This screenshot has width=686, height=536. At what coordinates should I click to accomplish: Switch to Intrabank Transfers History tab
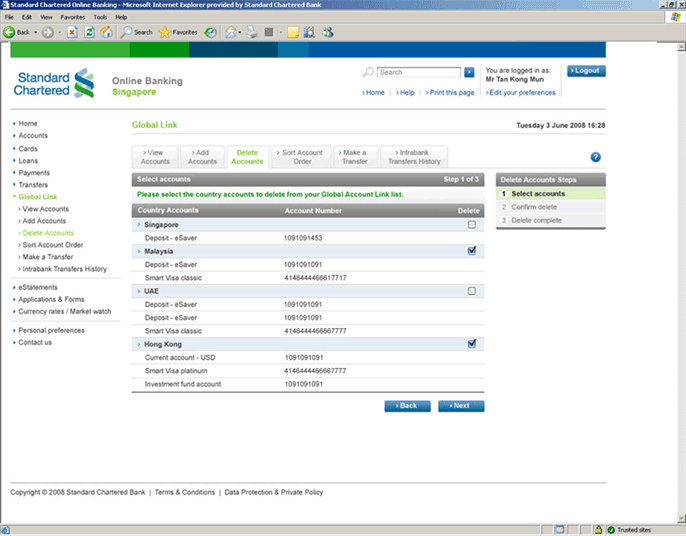[x=414, y=157]
